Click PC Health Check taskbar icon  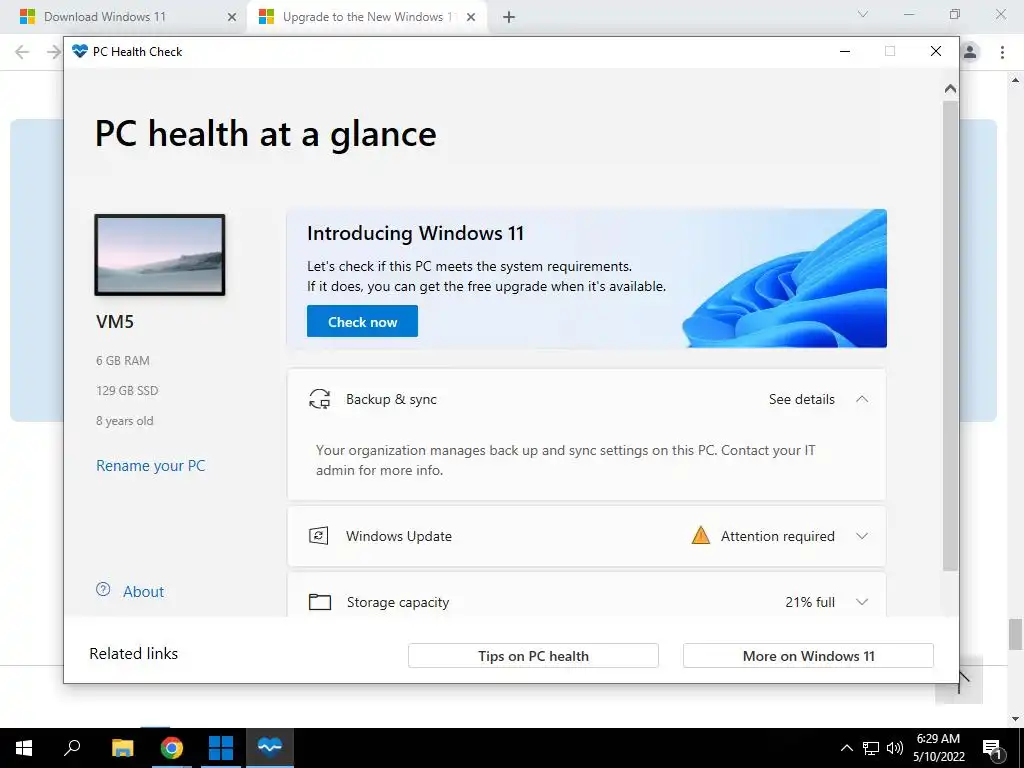point(270,748)
